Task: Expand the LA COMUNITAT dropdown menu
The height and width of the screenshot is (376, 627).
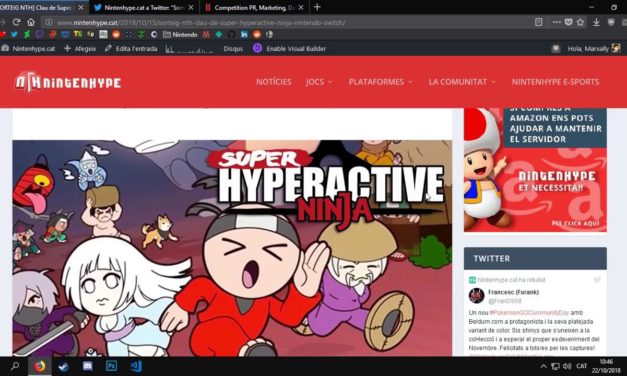Action: pos(462,82)
